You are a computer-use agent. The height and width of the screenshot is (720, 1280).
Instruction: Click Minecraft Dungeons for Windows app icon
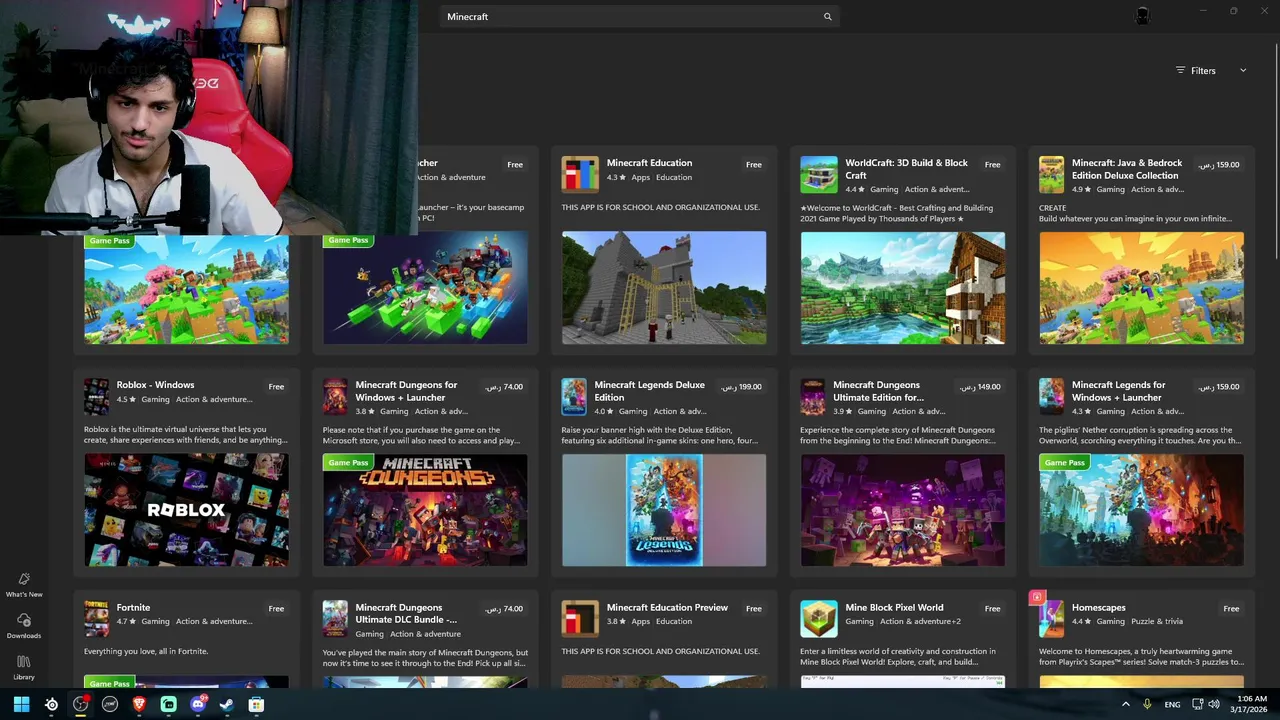(335, 396)
